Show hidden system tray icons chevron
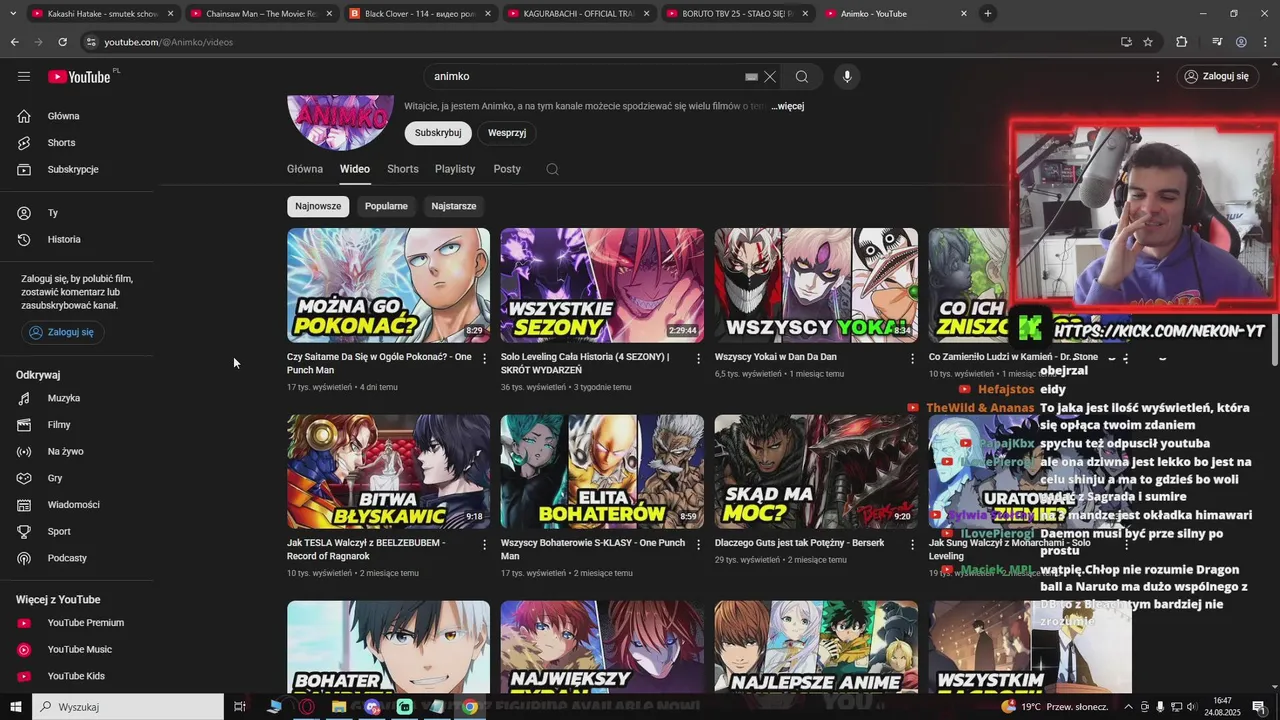This screenshot has height=720, width=1280. click(x=1128, y=707)
